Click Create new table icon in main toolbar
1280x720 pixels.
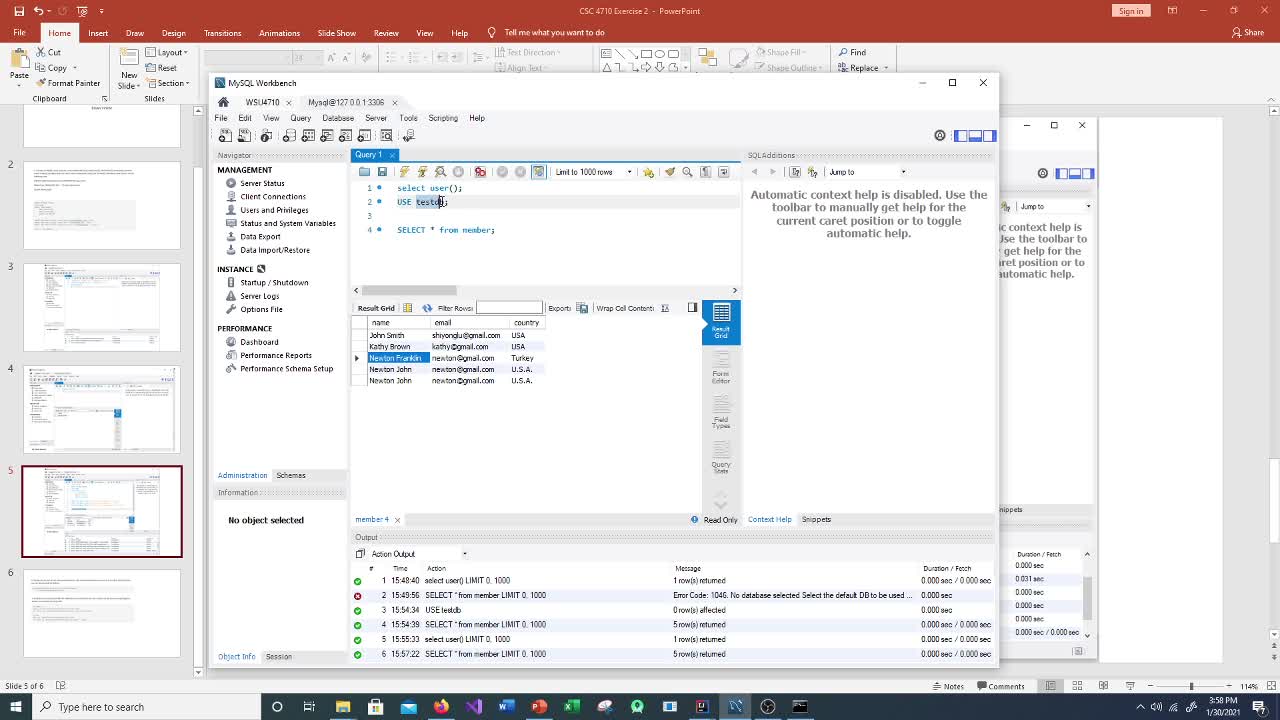click(308, 136)
